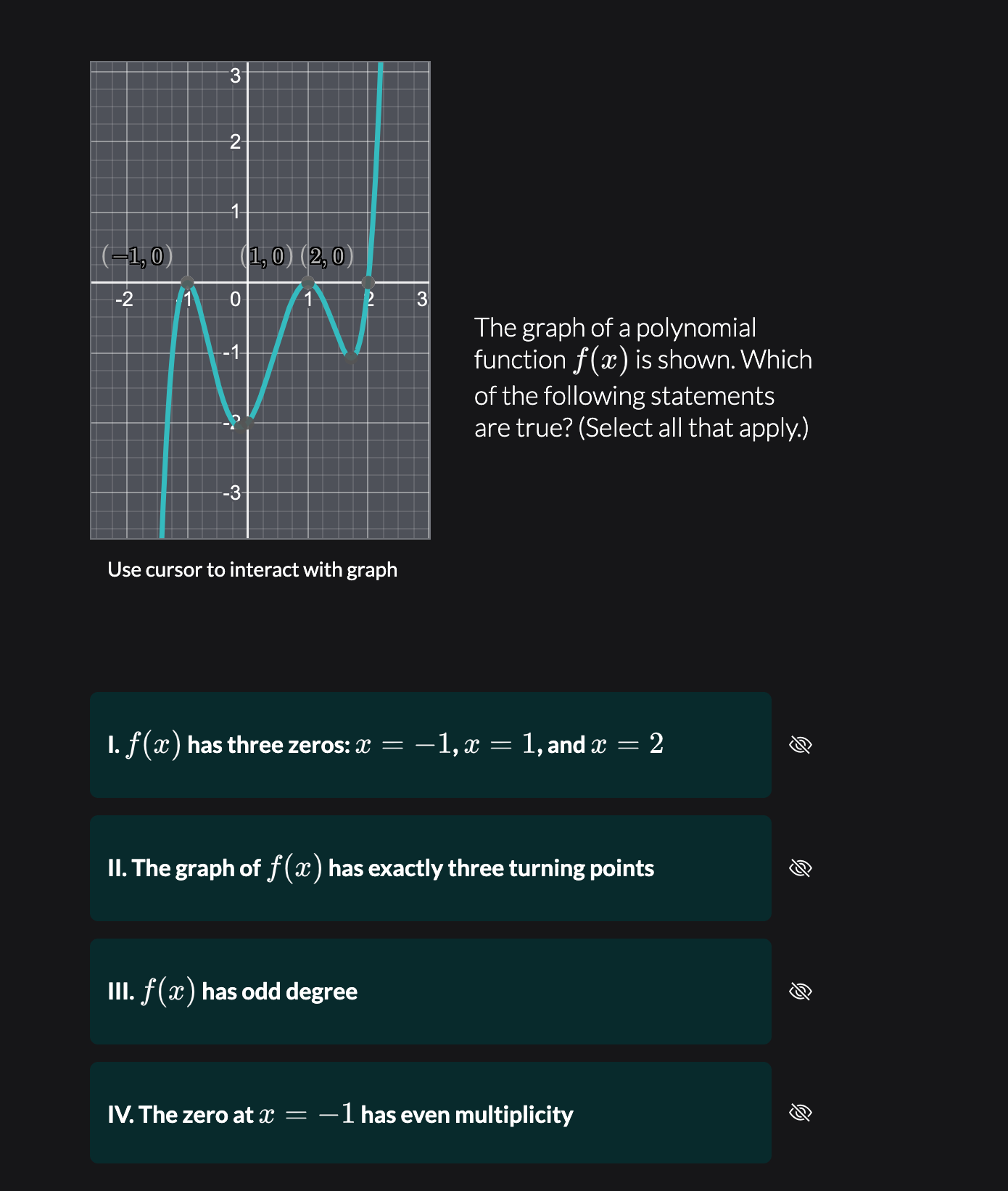Toggle visibility icon on statement I
1008x1191 pixels.
point(802,745)
